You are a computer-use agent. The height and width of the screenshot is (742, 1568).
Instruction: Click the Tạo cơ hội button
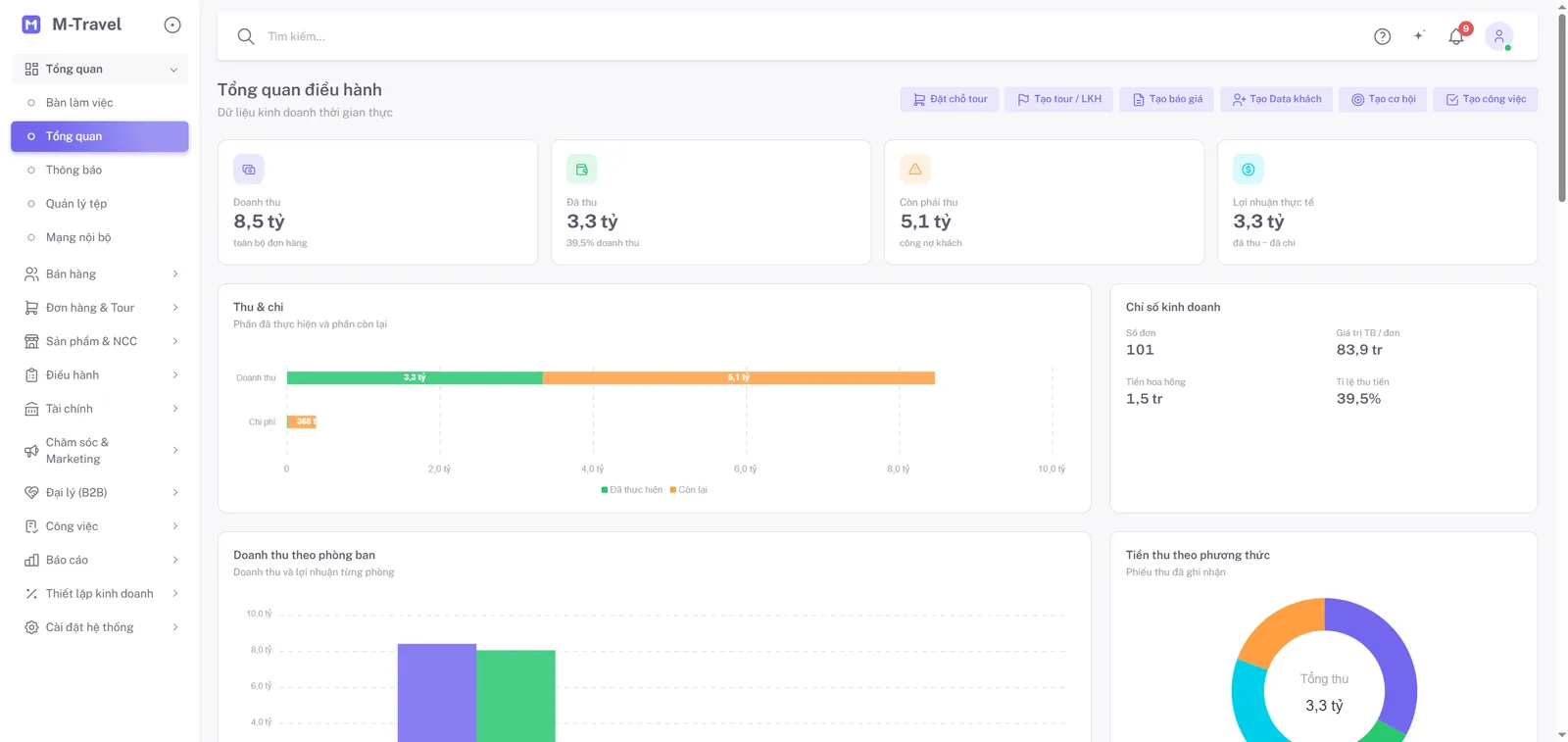(x=1383, y=99)
